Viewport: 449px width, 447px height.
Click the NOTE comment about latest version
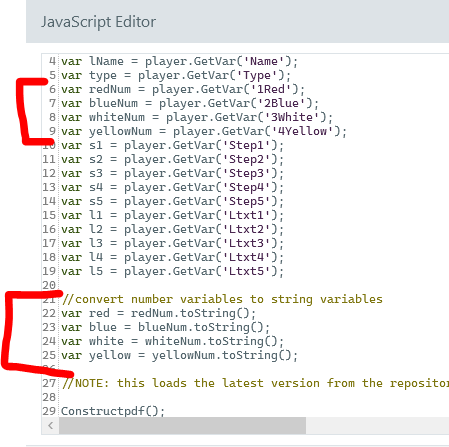click(255, 384)
